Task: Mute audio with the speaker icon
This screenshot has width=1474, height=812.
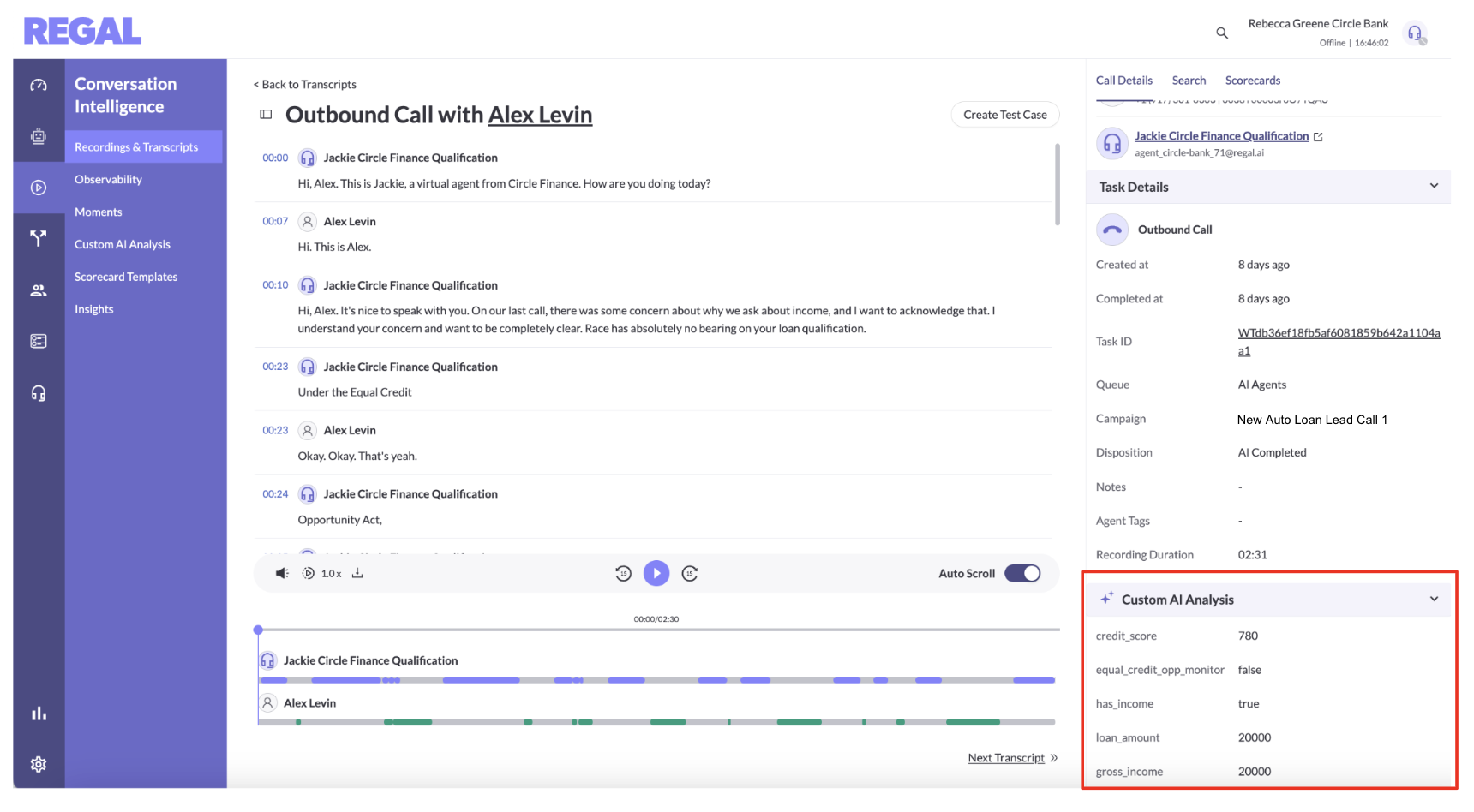Action: (282, 573)
